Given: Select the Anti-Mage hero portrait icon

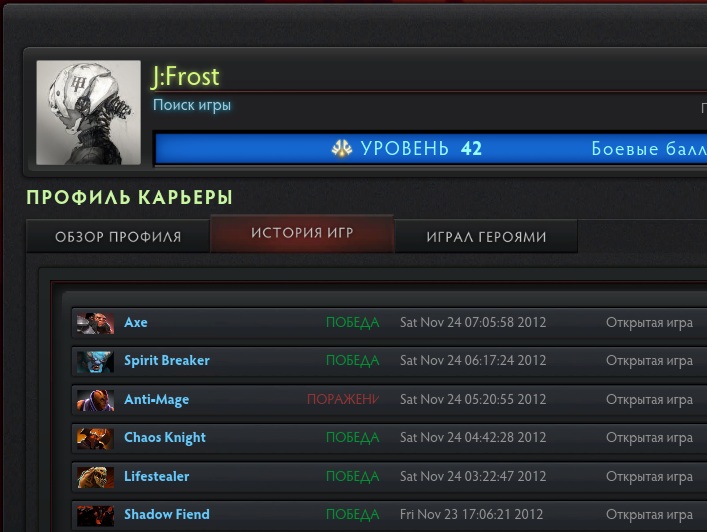Looking at the screenshot, I should click(x=95, y=400).
